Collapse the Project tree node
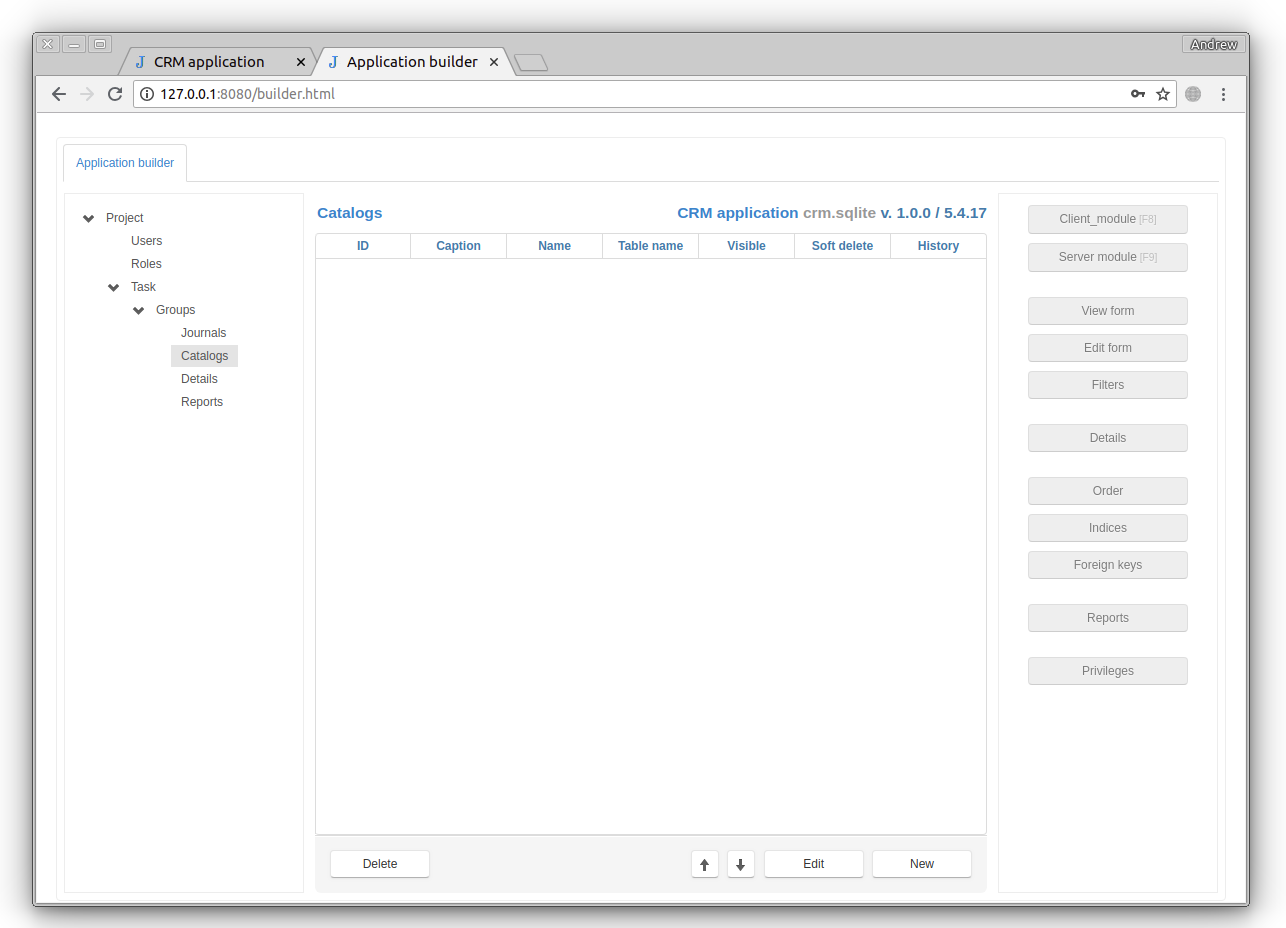The width and height of the screenshot is (1286, 928). pyautogui.click(x=89, y=218)
